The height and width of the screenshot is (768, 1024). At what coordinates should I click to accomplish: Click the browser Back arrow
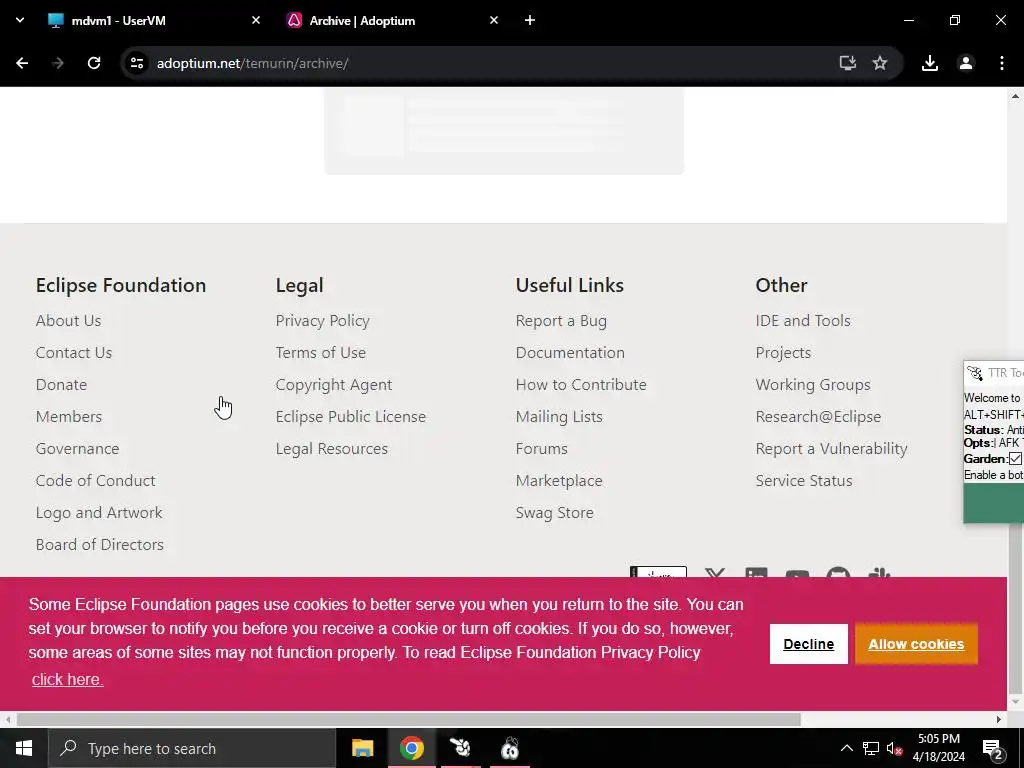22,63
